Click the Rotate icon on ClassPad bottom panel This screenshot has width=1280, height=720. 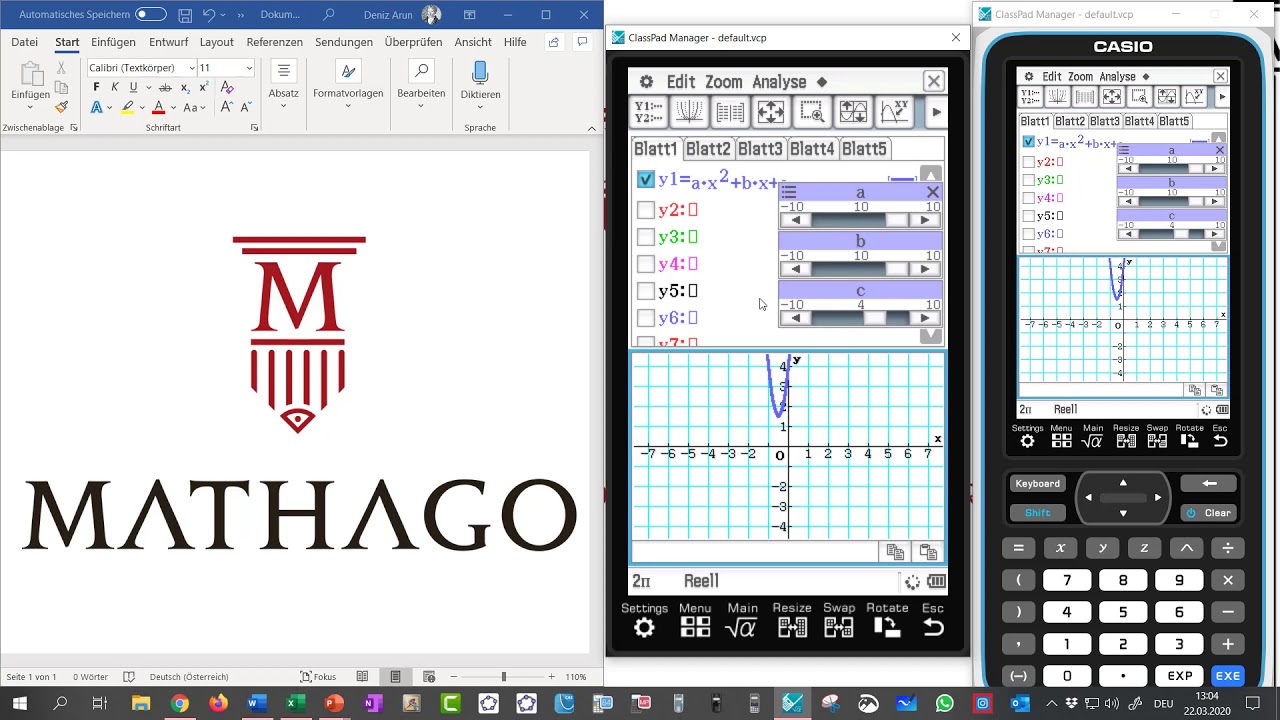[x=887, y=628]
